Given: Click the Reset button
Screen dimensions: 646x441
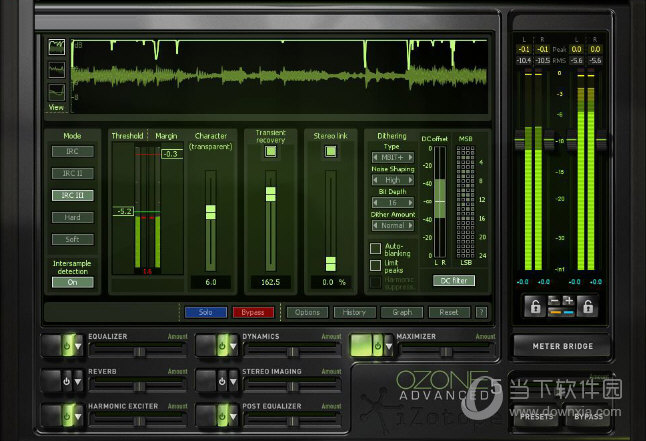Looking at the screenshot, I should coord(449,312).
